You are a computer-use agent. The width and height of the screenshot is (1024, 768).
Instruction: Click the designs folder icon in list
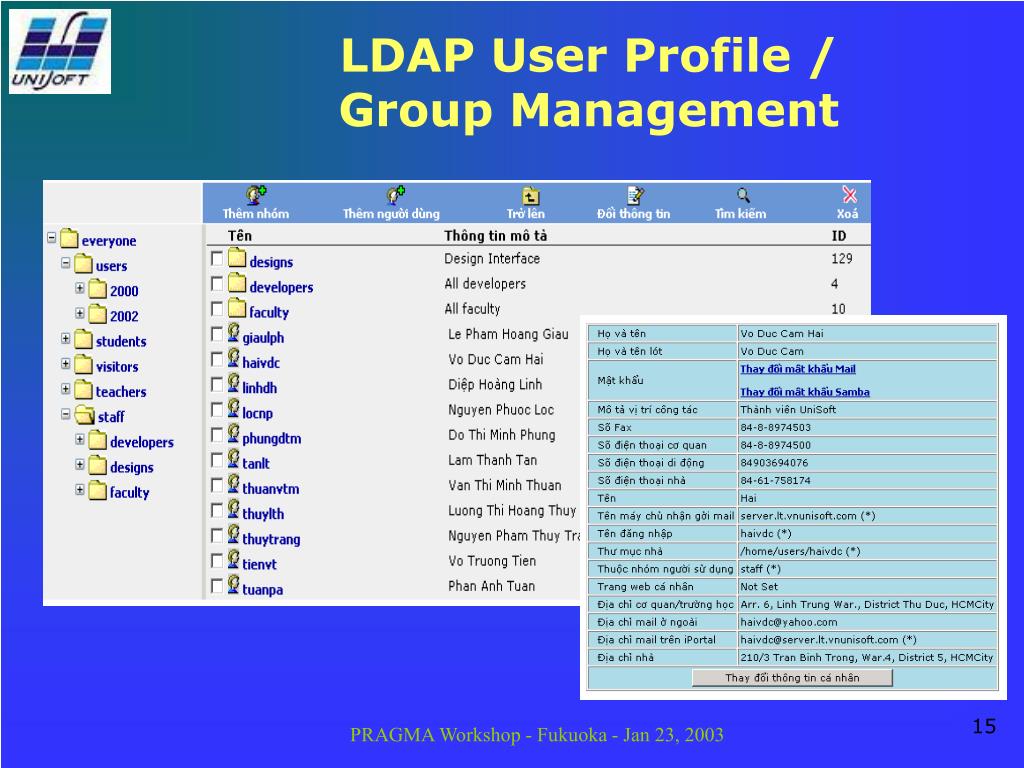tap(237, 259)
